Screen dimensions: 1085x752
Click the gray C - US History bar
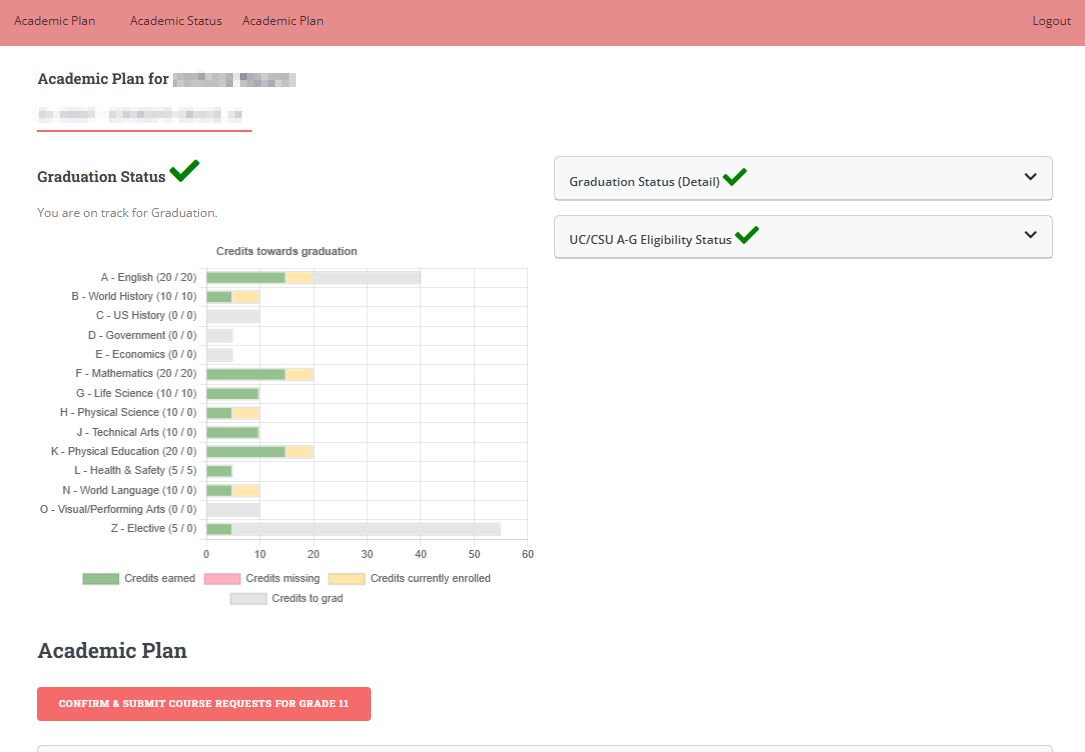(x=232, y=316)
